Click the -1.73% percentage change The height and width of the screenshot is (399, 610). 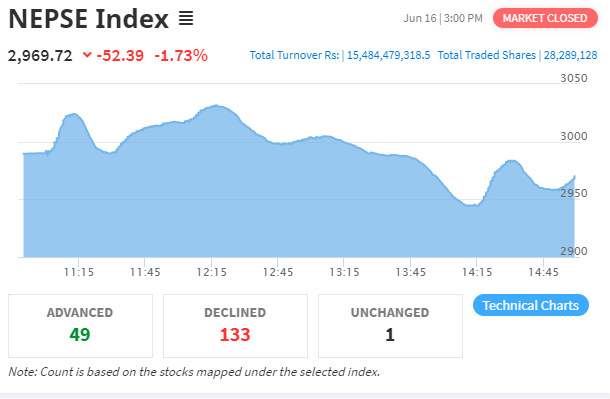pos(181,56)
